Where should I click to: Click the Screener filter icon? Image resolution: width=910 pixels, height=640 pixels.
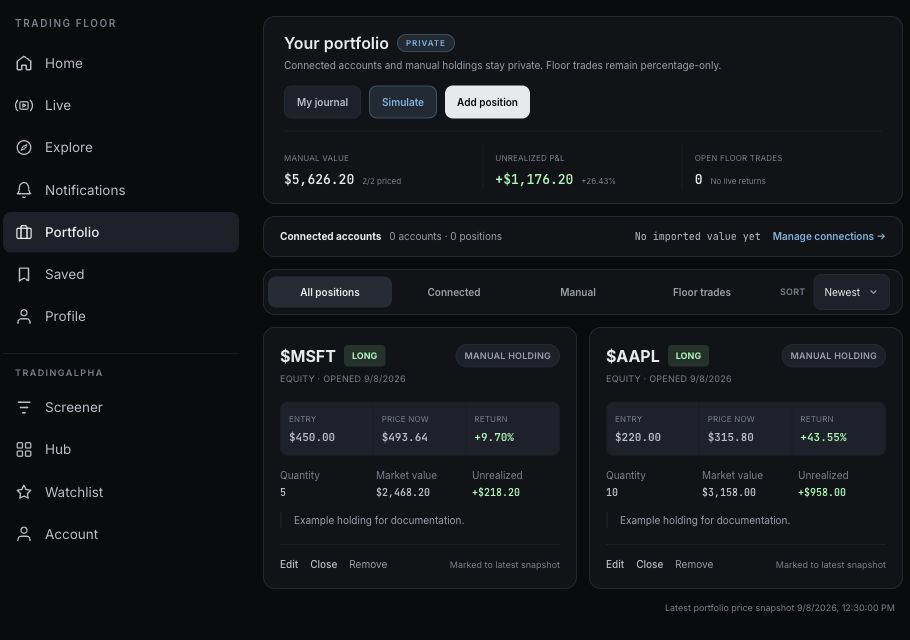[24, 407]
